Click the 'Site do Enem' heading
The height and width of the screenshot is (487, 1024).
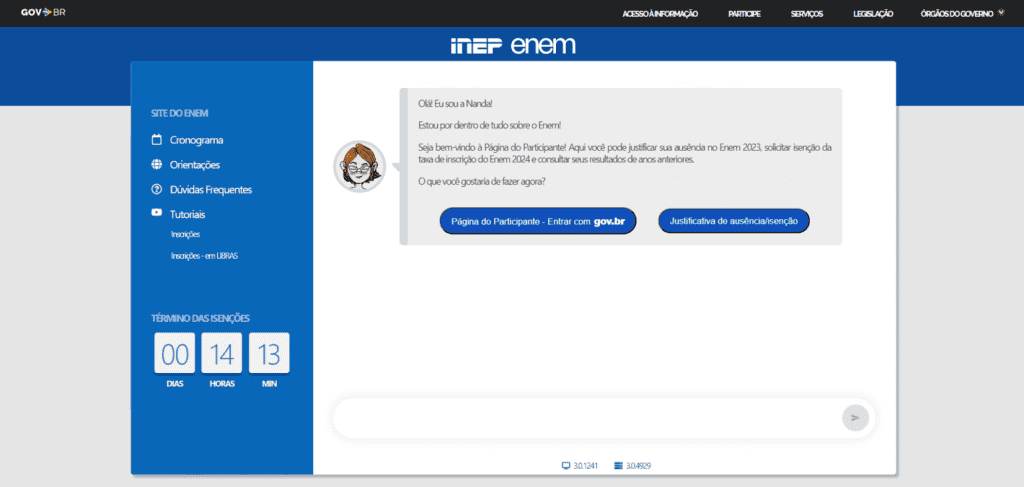[180, 113]
